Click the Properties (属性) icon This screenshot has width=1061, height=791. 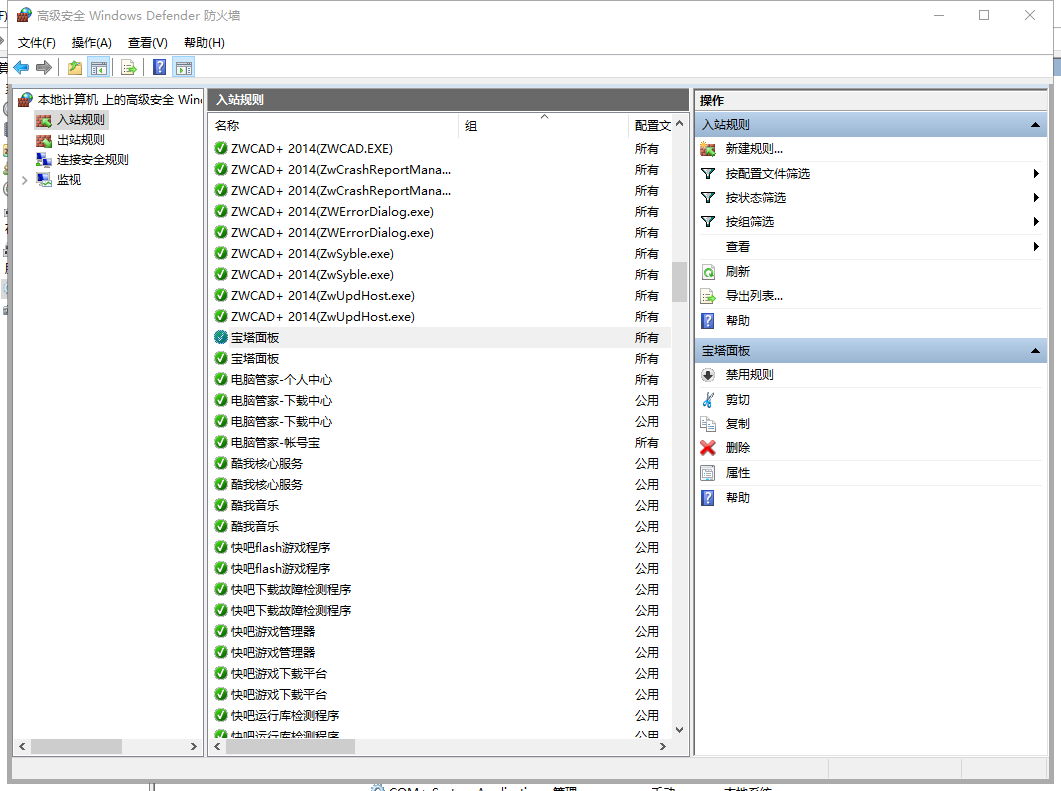(708, 473)
